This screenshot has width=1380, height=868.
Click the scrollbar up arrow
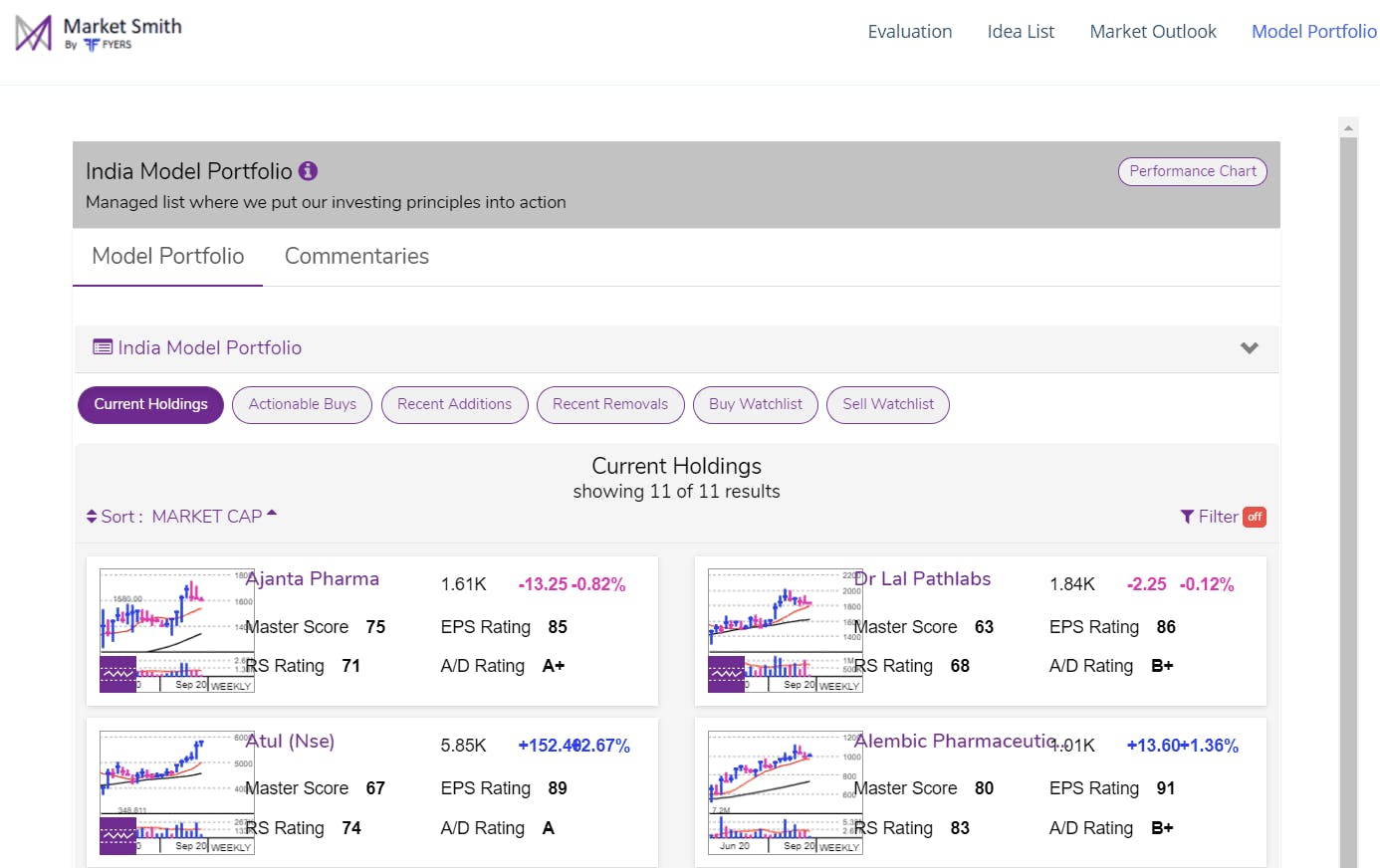pos(1349,127)
